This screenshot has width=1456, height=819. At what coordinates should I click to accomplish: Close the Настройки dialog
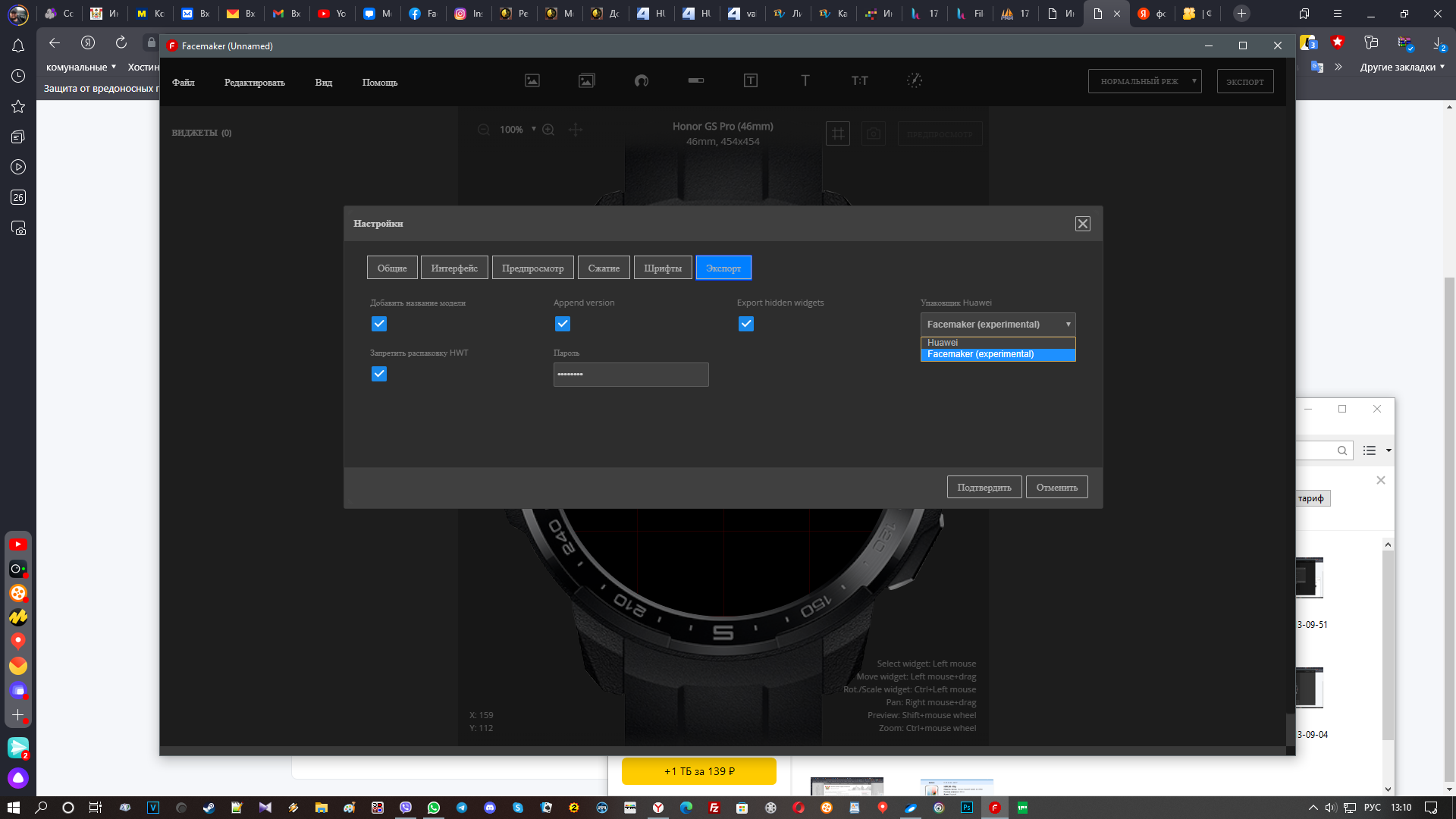coord(1083,224)
